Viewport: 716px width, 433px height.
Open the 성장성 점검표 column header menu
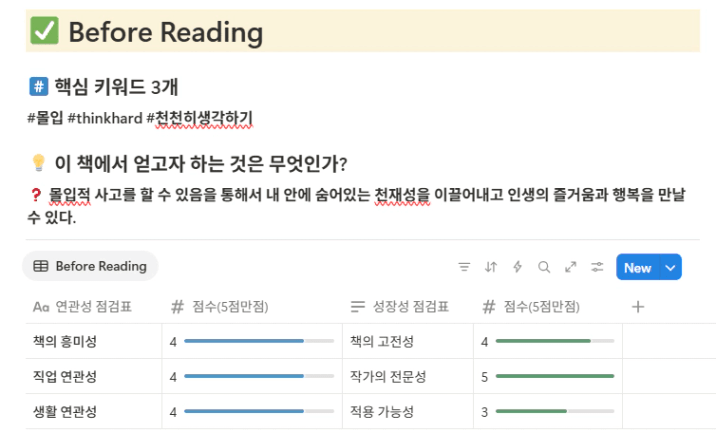coord(400,306)
